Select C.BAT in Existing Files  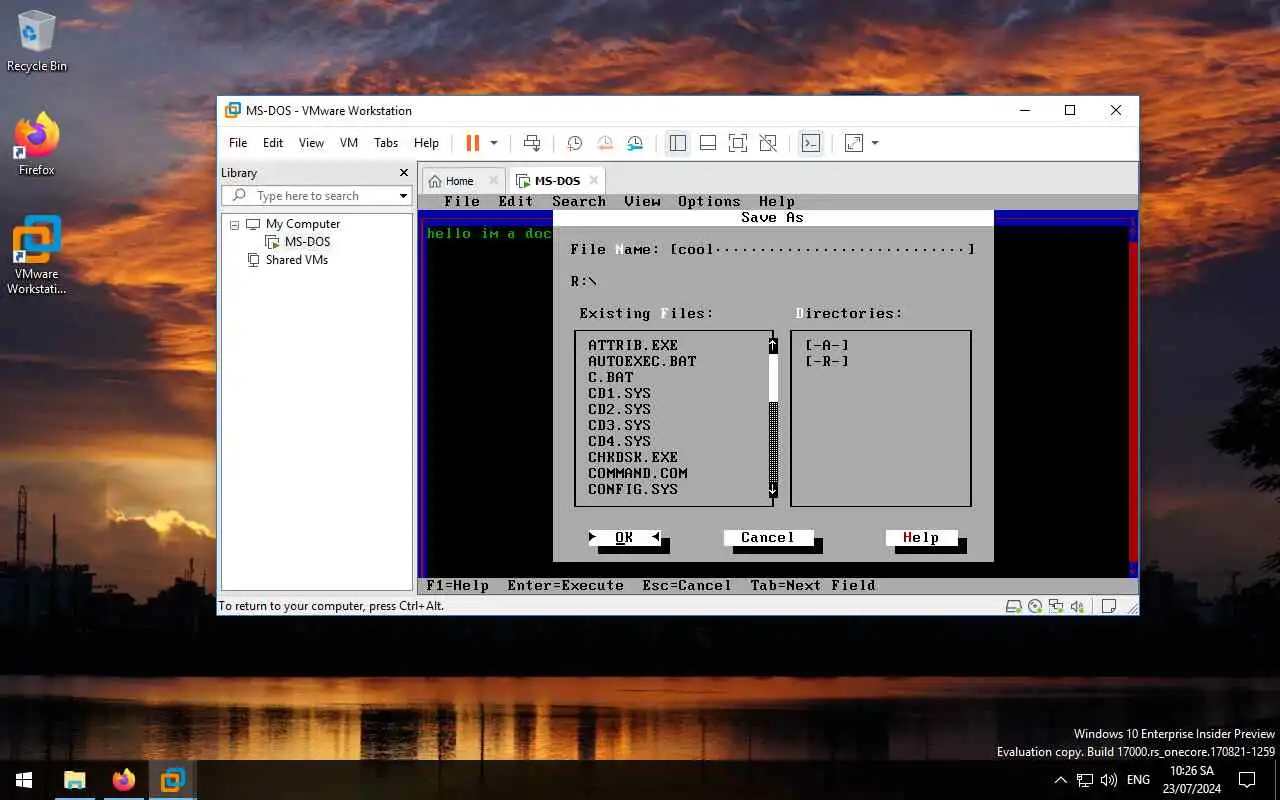click(x=610, y=377)
